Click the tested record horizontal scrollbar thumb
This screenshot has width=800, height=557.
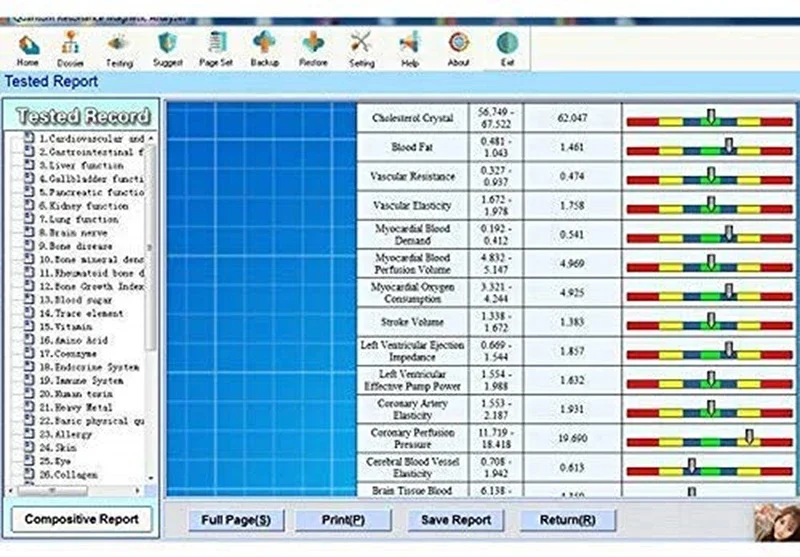coord(52,491)
